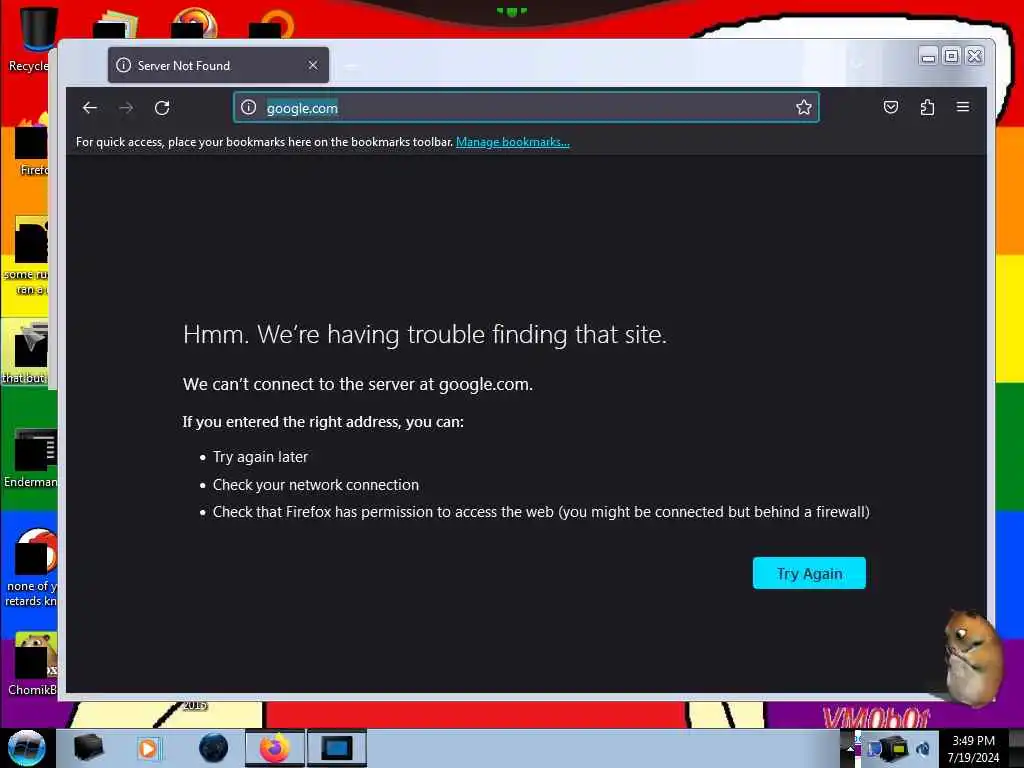Open the blue screen taskbar icon

tap(337, 748)
